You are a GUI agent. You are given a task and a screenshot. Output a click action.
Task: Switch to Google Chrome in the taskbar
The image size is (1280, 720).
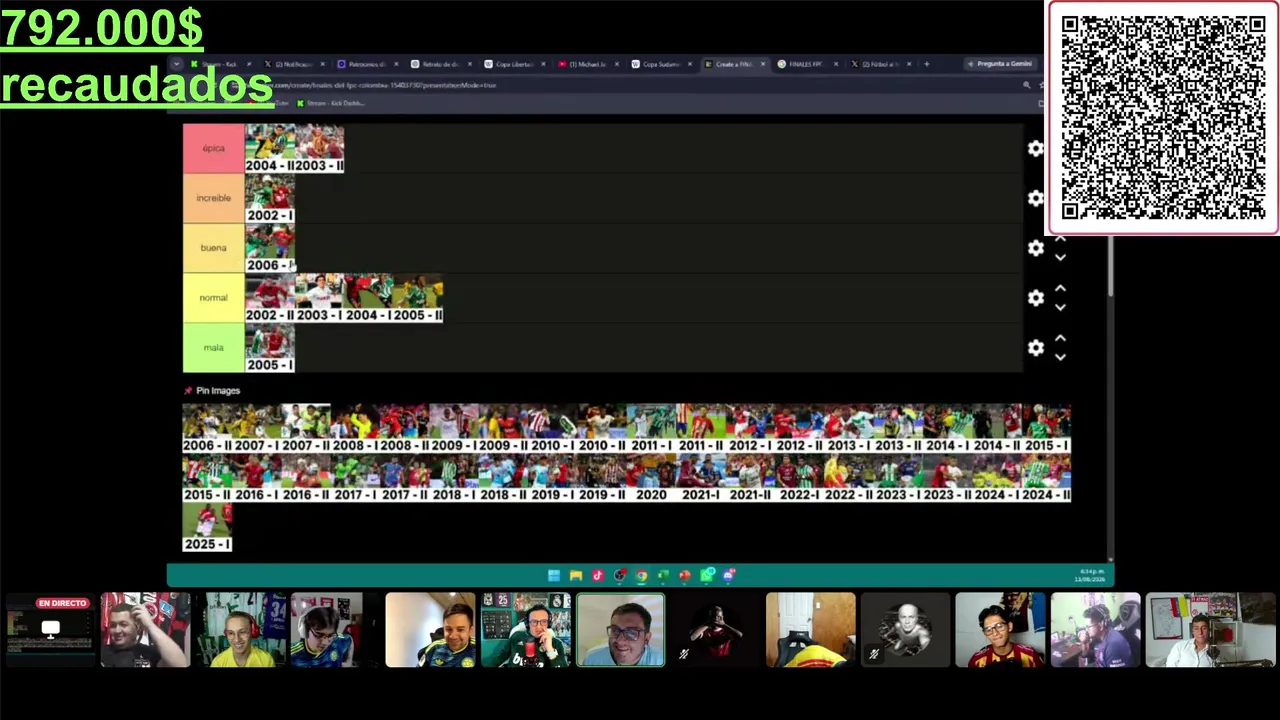[641, 575]
